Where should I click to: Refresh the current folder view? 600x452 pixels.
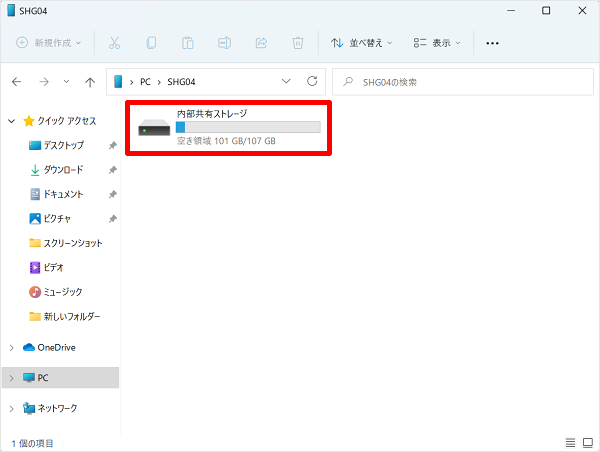(x=312, y=81)
